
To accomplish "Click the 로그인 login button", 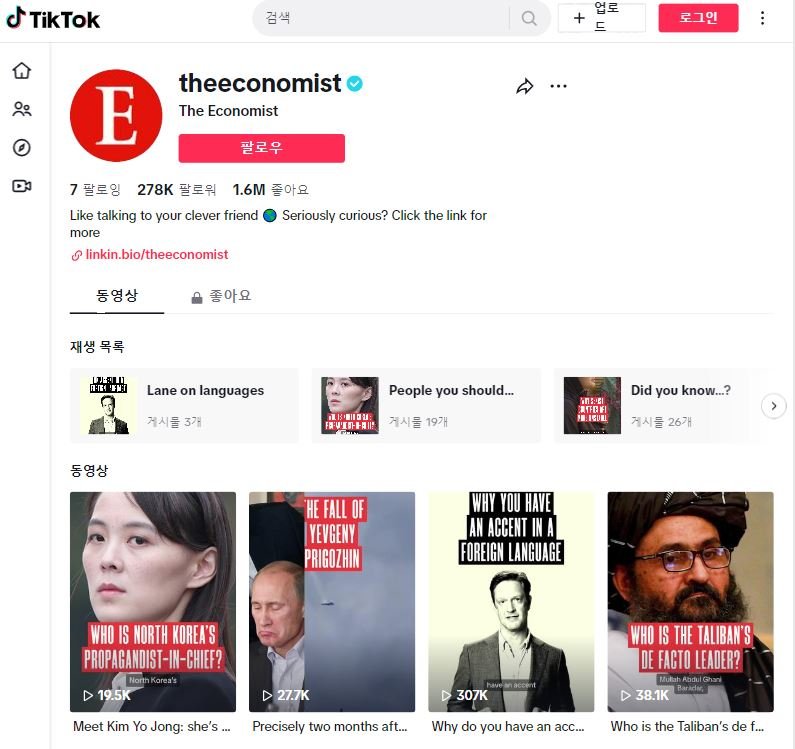I will coord(698,18).
